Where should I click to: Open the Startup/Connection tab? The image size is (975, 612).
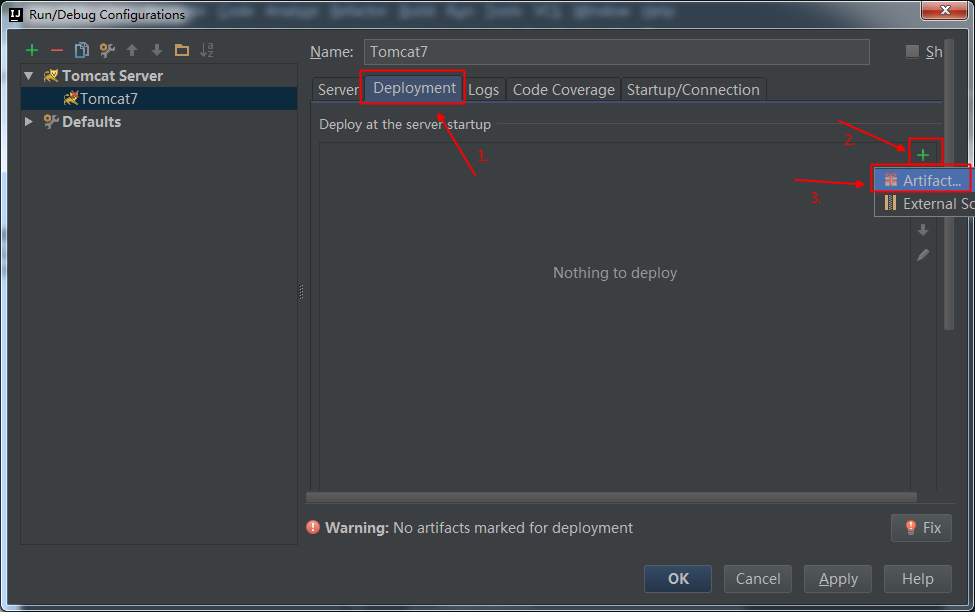click(x=693, y=90)
